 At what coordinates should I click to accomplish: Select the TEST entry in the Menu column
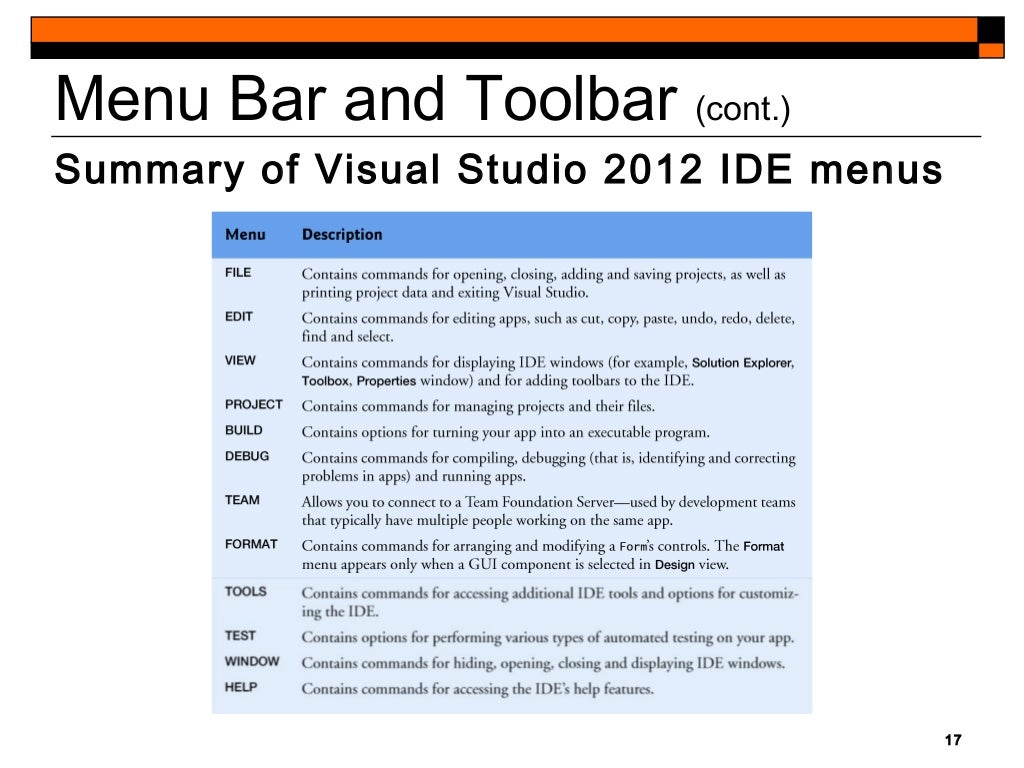click(240, 635)
